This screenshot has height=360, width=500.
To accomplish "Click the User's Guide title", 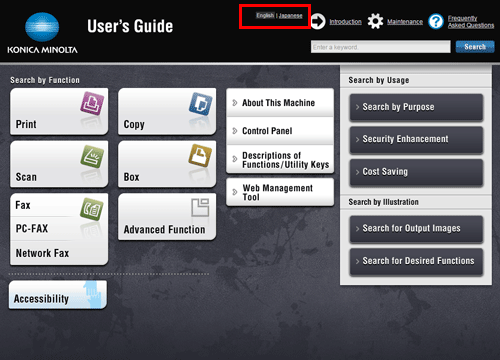I will click(x=130, y=26).
